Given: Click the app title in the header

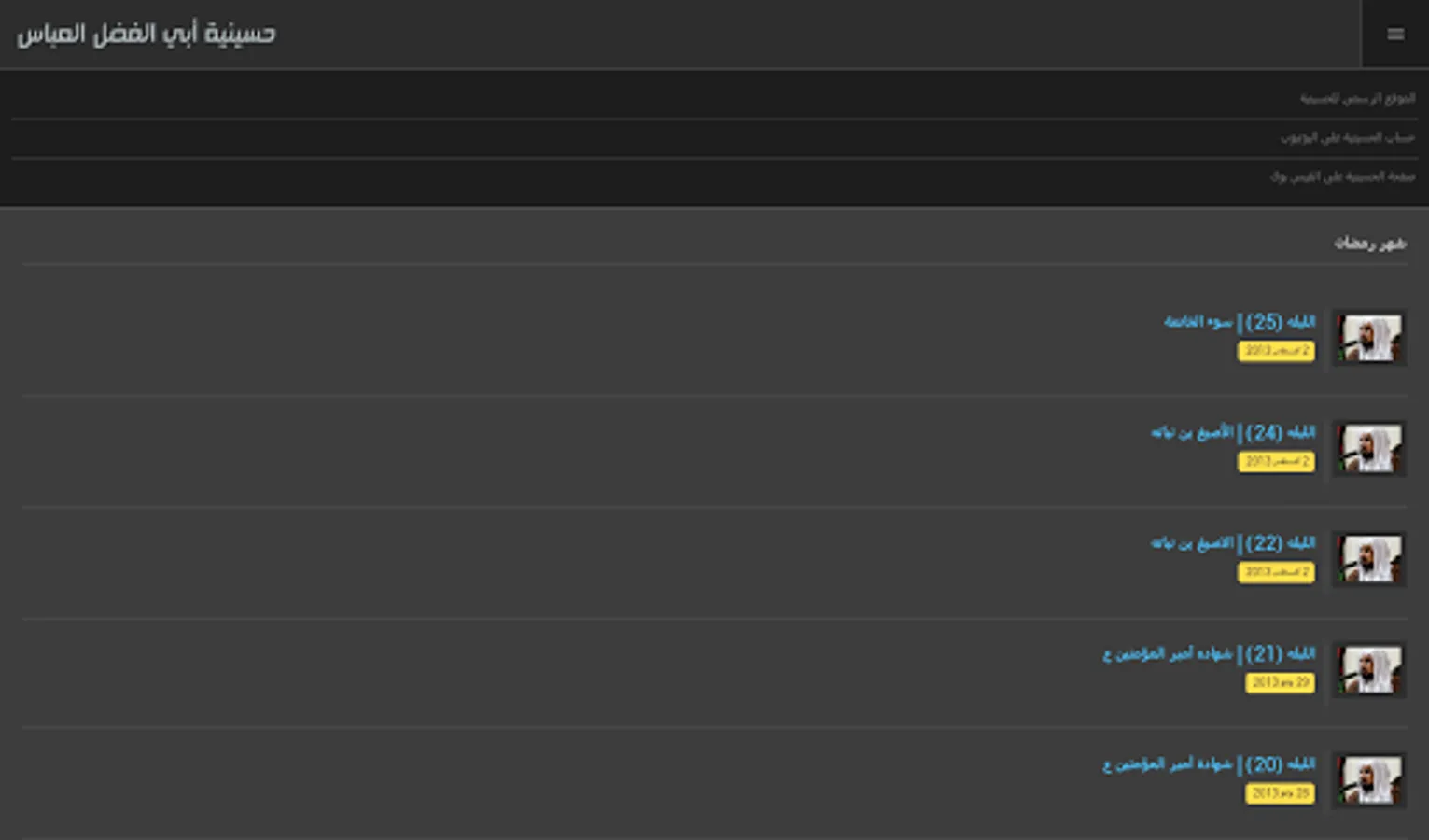Looking at the screenshot, I should 147,35.
